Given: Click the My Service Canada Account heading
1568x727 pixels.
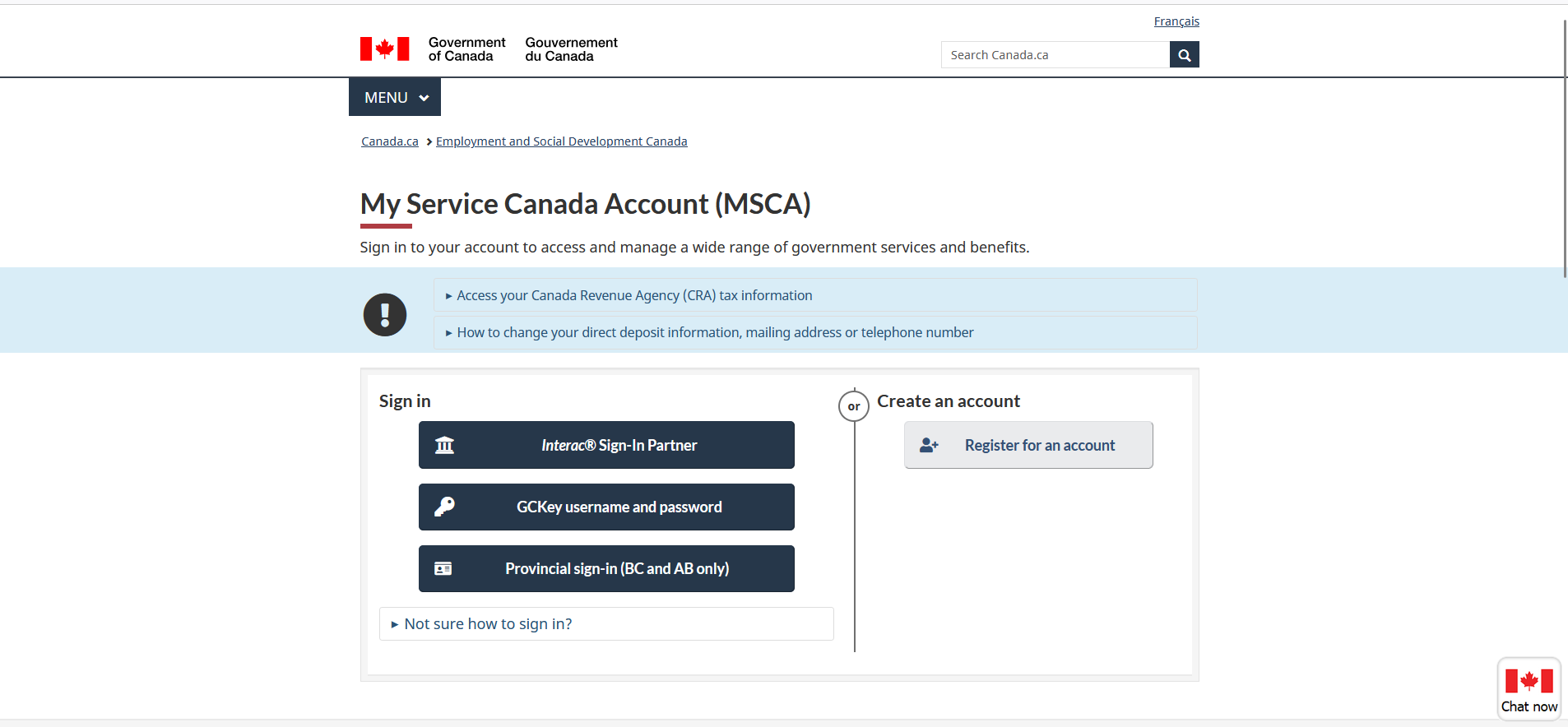Looking at the screenshot, I should pos(586,204).
